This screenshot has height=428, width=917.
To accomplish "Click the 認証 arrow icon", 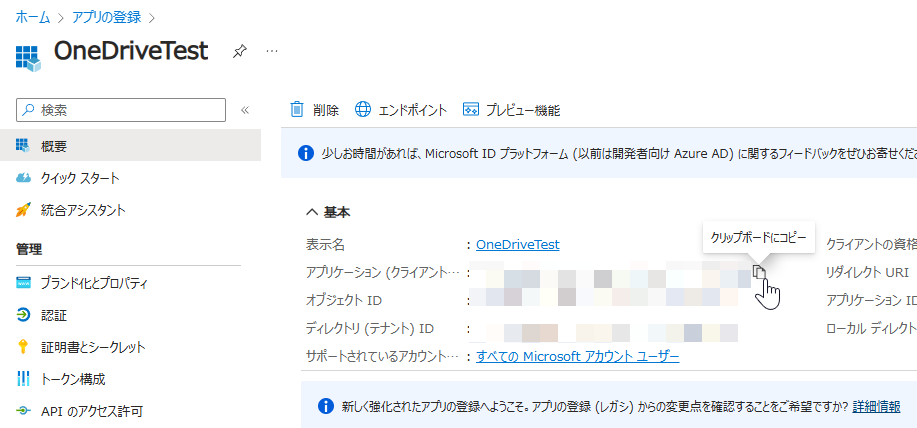I will [x=23, y=316].
